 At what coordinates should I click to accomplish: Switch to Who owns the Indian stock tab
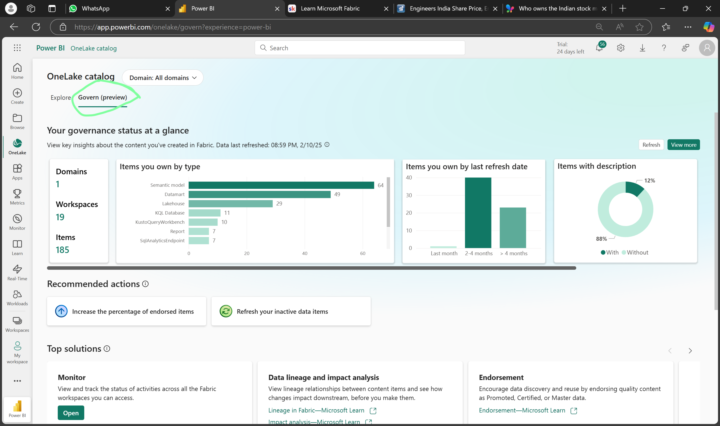(x=556, y=8)
